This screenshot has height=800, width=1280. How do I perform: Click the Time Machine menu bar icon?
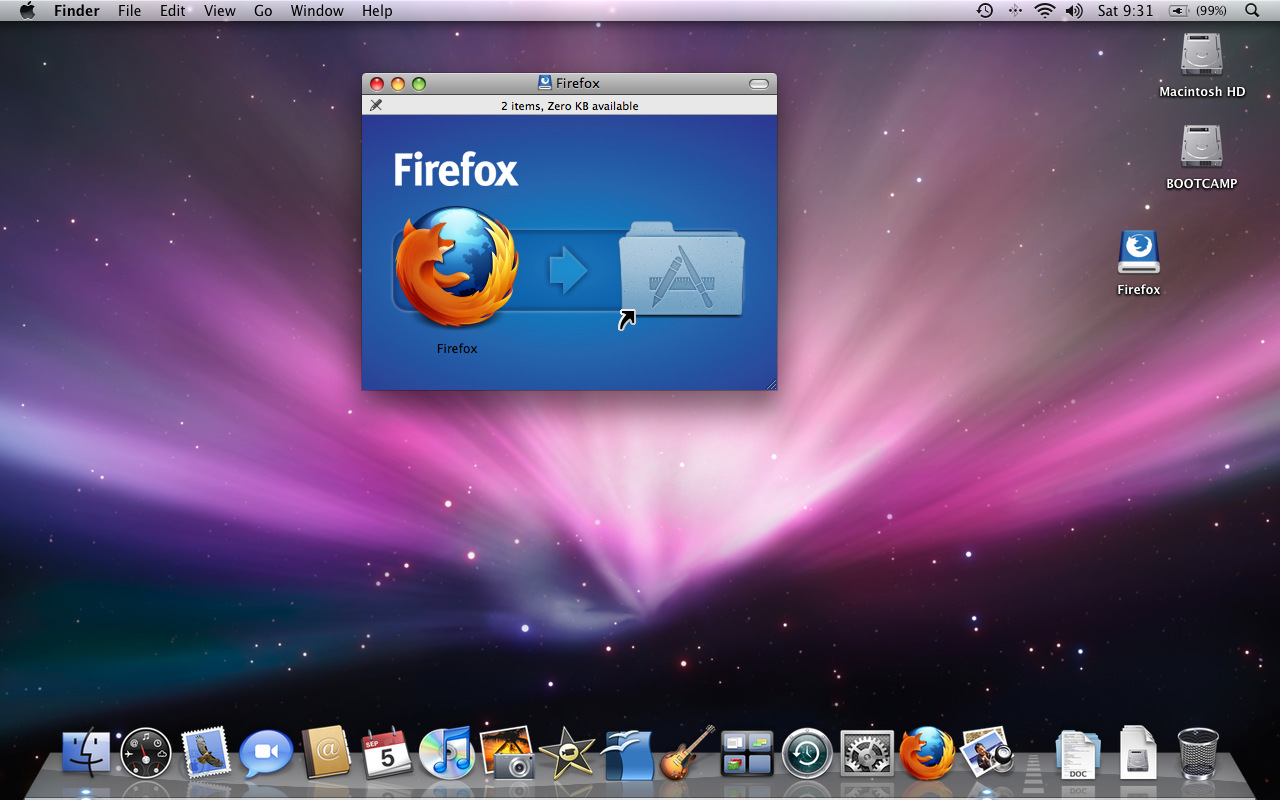click(x=985, y=11)
